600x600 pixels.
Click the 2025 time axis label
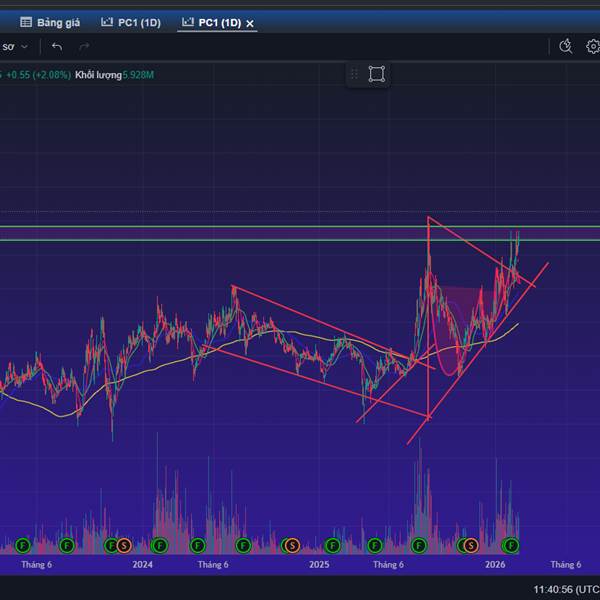(319, 564)
